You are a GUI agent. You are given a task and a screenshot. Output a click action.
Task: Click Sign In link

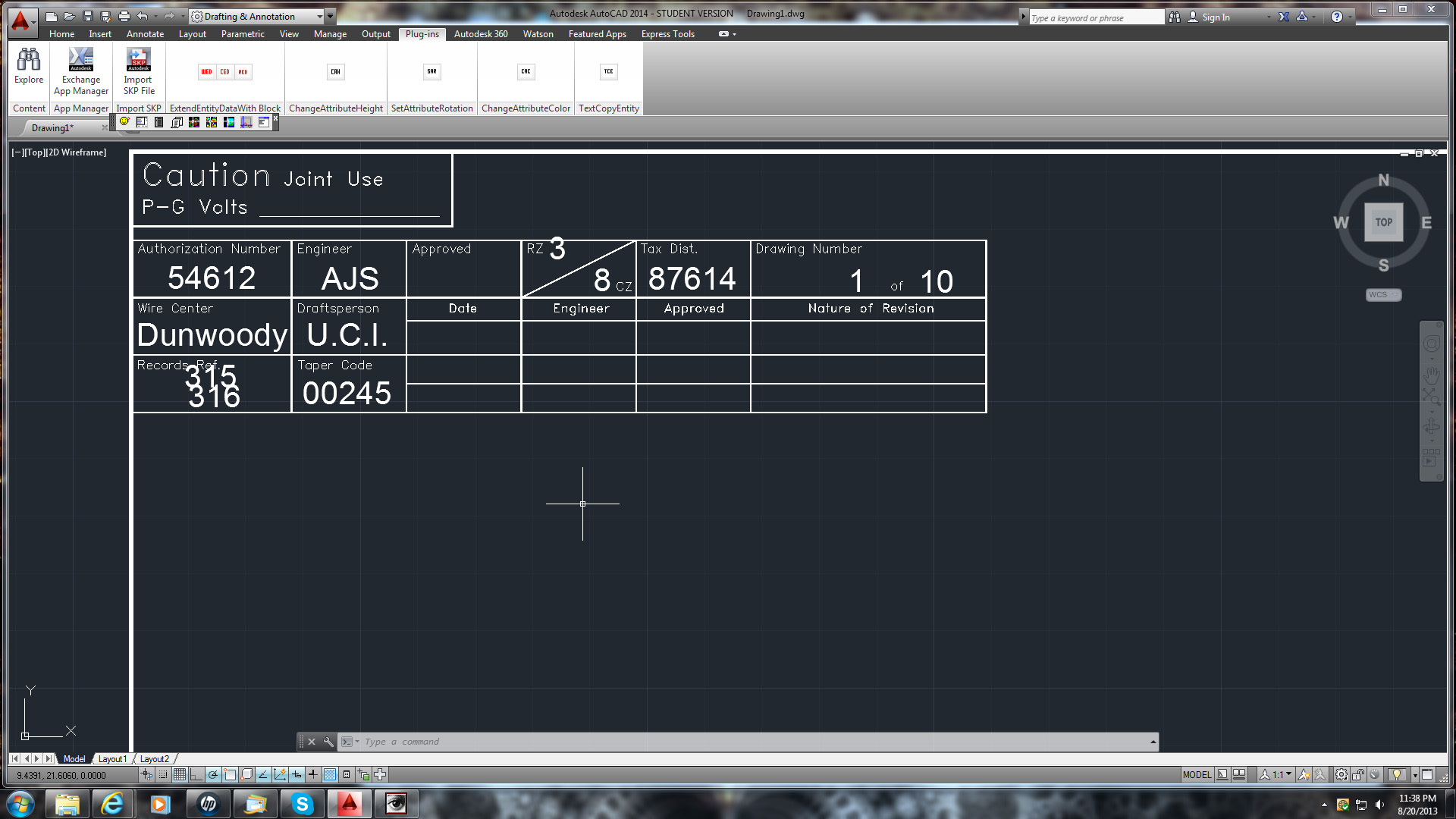coord(1216,17)
